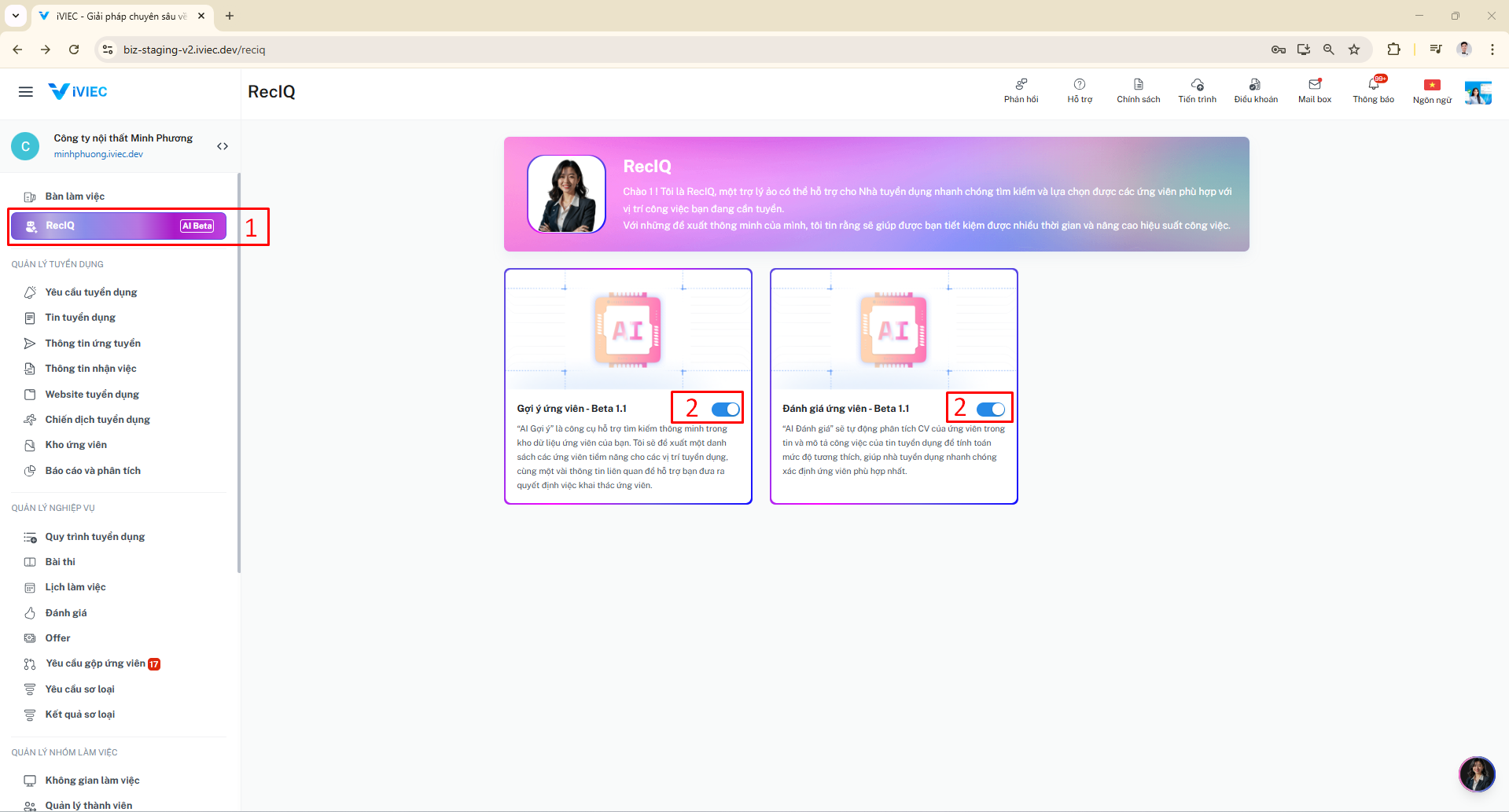This screenshot has width=1509, height=812.
Task: Select Yêu cầu tuyển dụng in sidebar
Action: pos(91,292)
